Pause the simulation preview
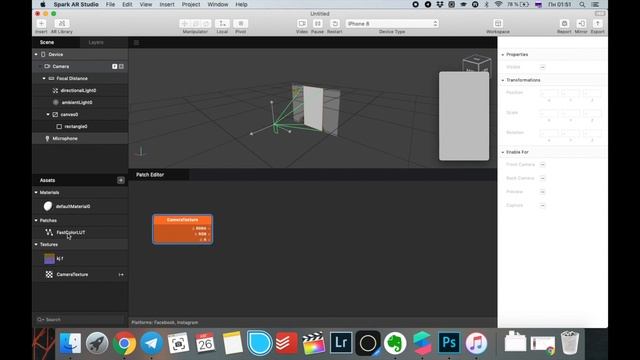640x360 pixels. tap(318, 23)
